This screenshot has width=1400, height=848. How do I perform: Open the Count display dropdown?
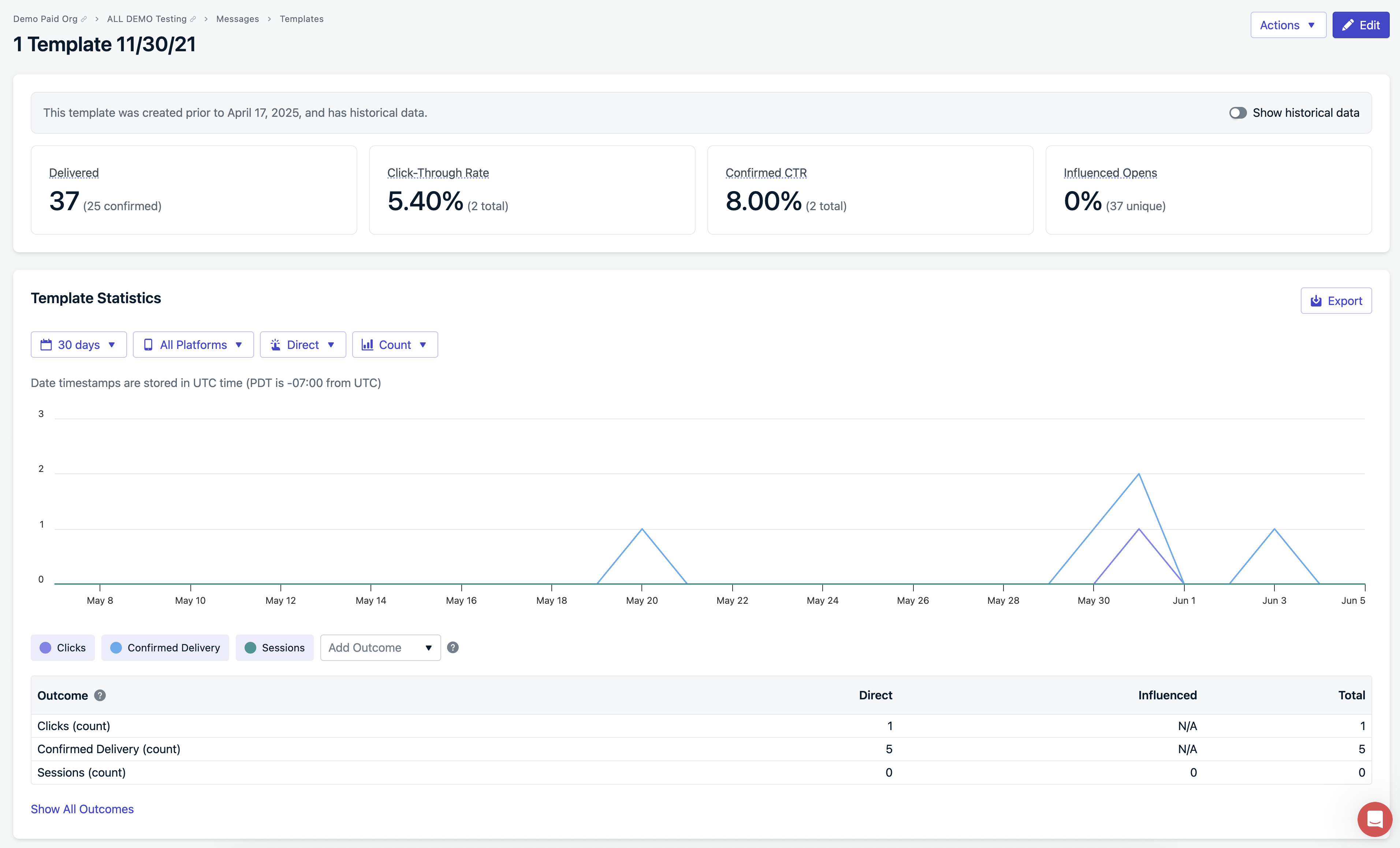coord(394,345)
